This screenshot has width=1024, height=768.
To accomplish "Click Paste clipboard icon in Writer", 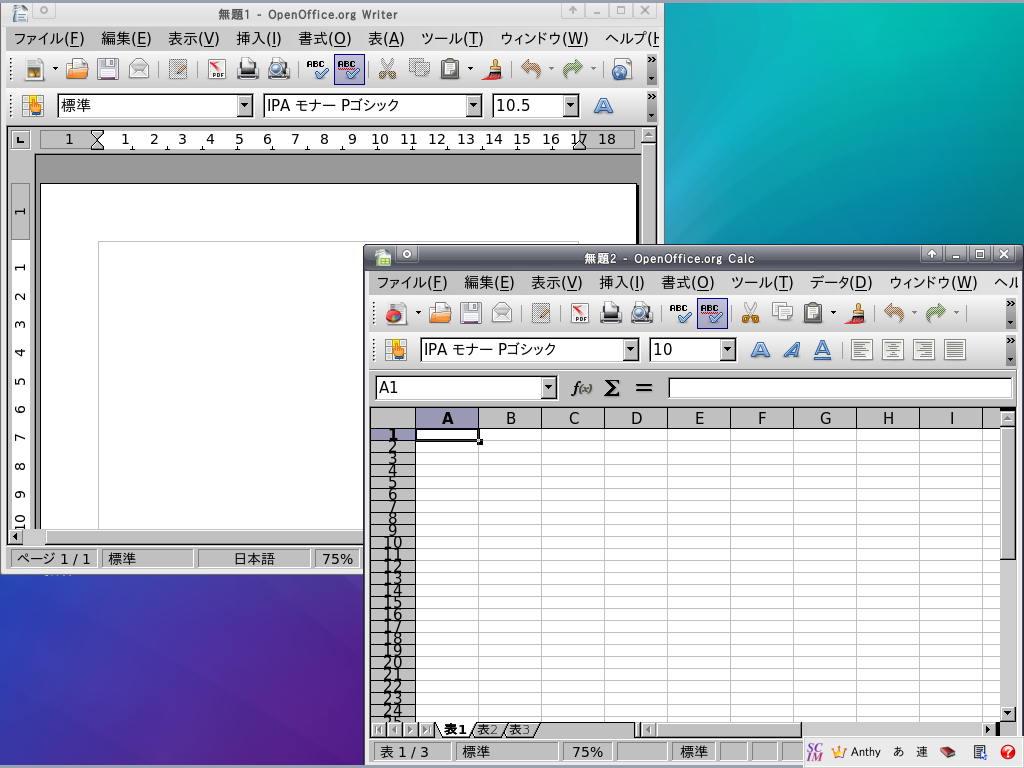I will [x=450, y=69].
